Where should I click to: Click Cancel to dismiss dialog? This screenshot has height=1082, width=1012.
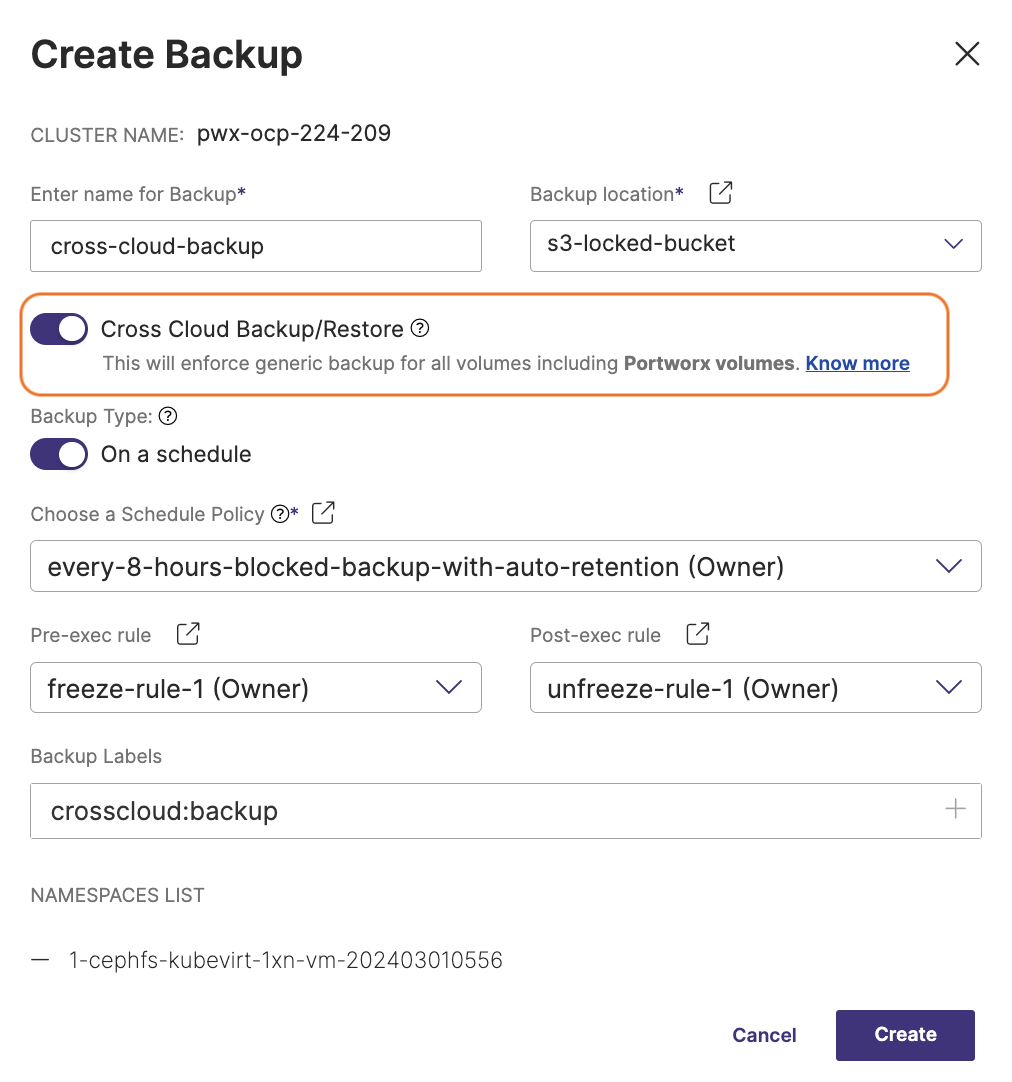[764, 1035]
